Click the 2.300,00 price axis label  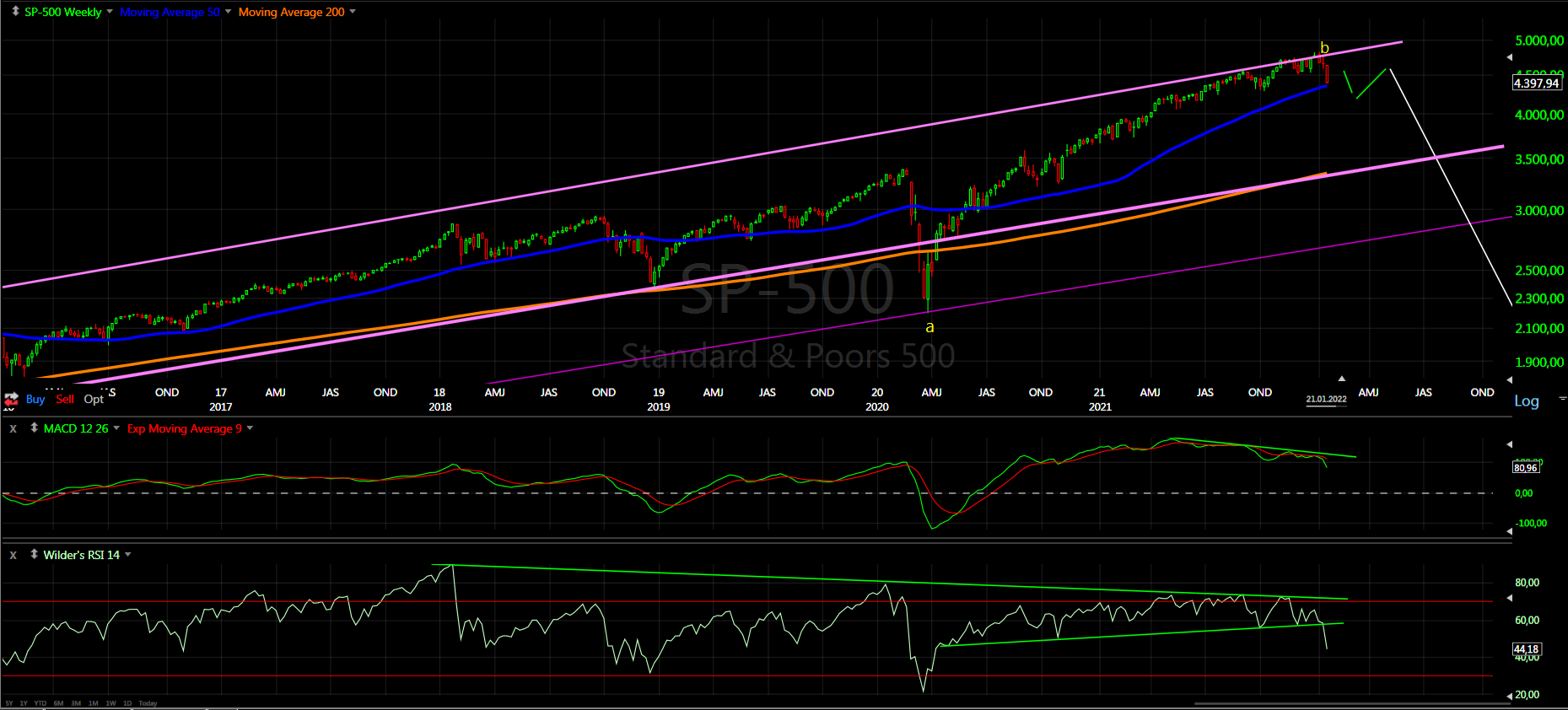(x=1539, y=299)
